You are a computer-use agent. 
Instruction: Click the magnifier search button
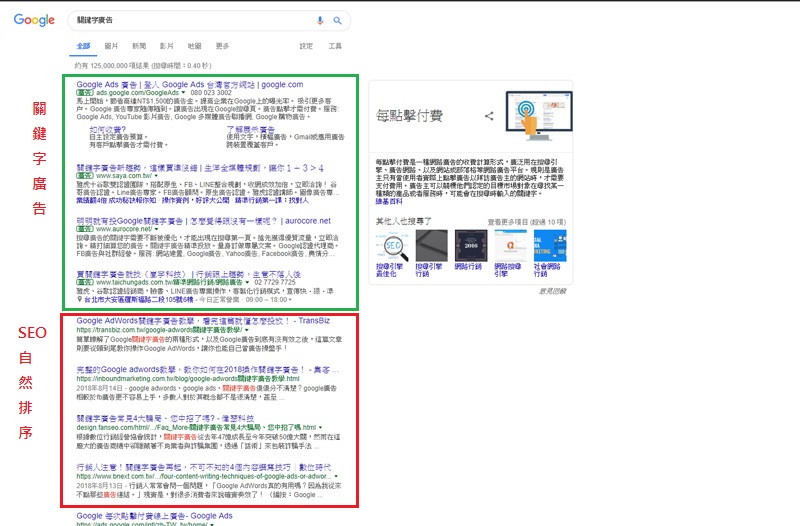point(337,20)
